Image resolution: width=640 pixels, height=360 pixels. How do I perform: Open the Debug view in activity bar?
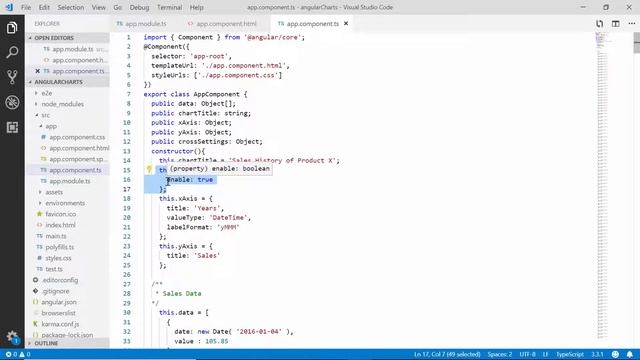point(12,102)
